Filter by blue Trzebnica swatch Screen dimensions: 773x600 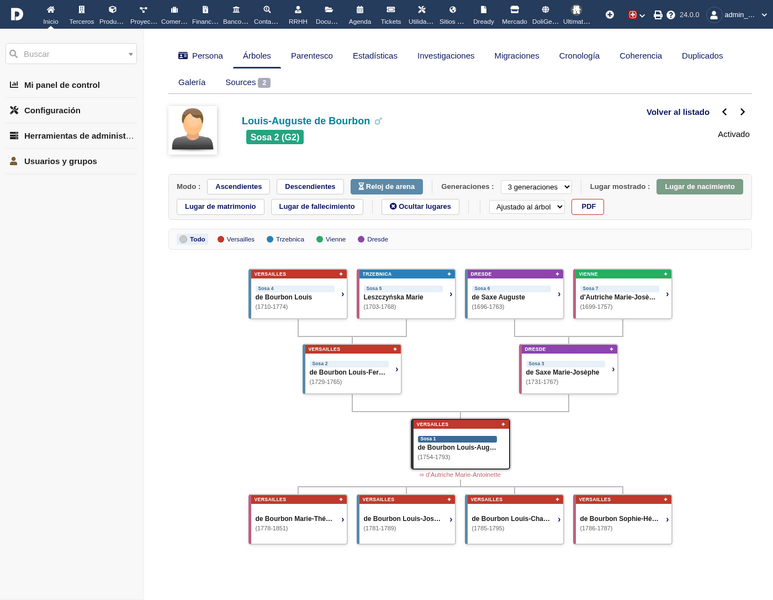270,239
